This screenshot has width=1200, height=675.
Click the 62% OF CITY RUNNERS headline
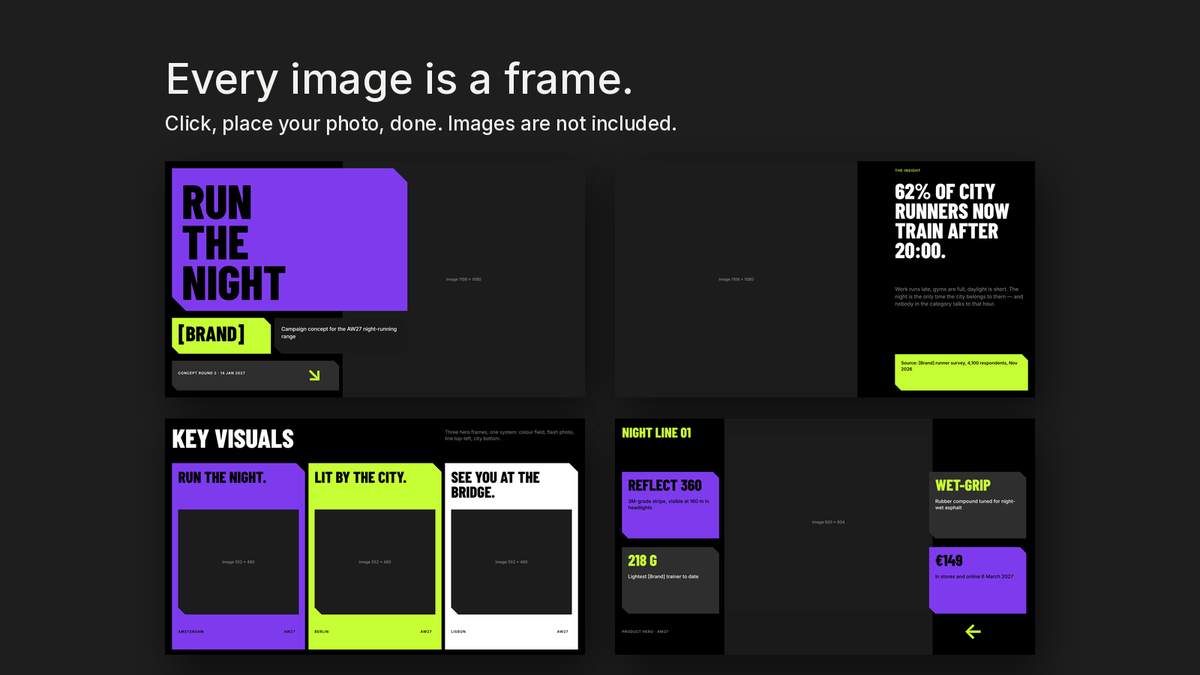(952, 221)
